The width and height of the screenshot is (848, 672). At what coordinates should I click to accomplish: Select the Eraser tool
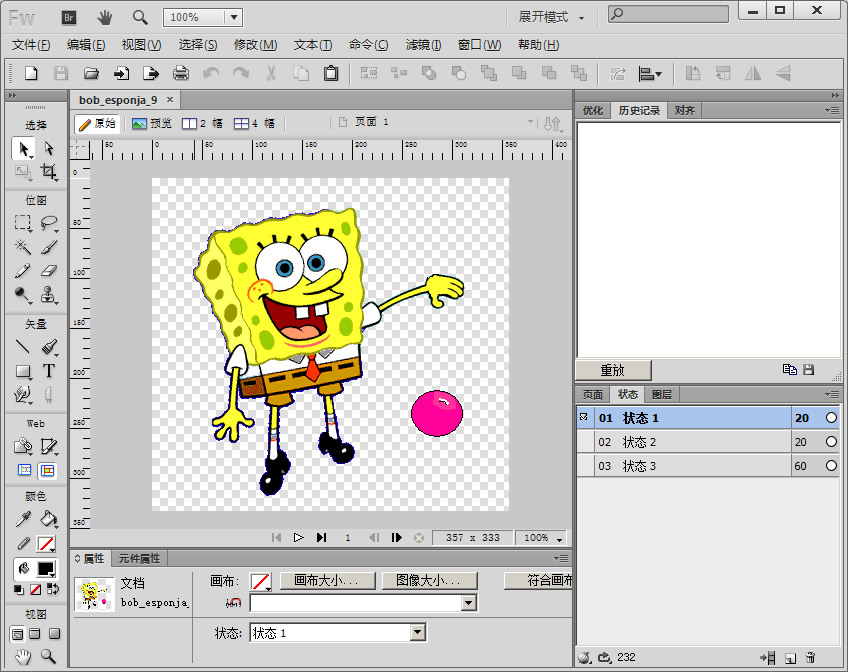tap(49, 270)
